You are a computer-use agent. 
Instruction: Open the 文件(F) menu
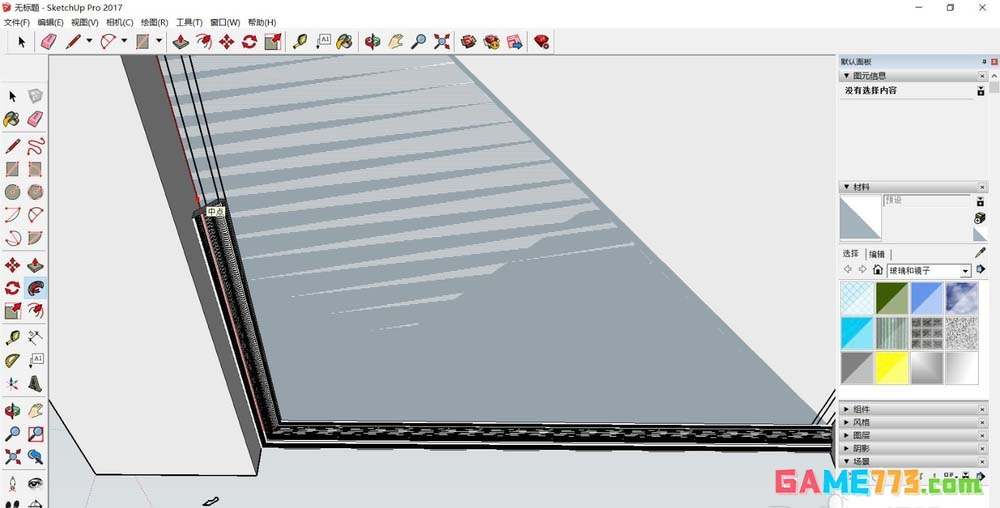(x=17, y=22)
